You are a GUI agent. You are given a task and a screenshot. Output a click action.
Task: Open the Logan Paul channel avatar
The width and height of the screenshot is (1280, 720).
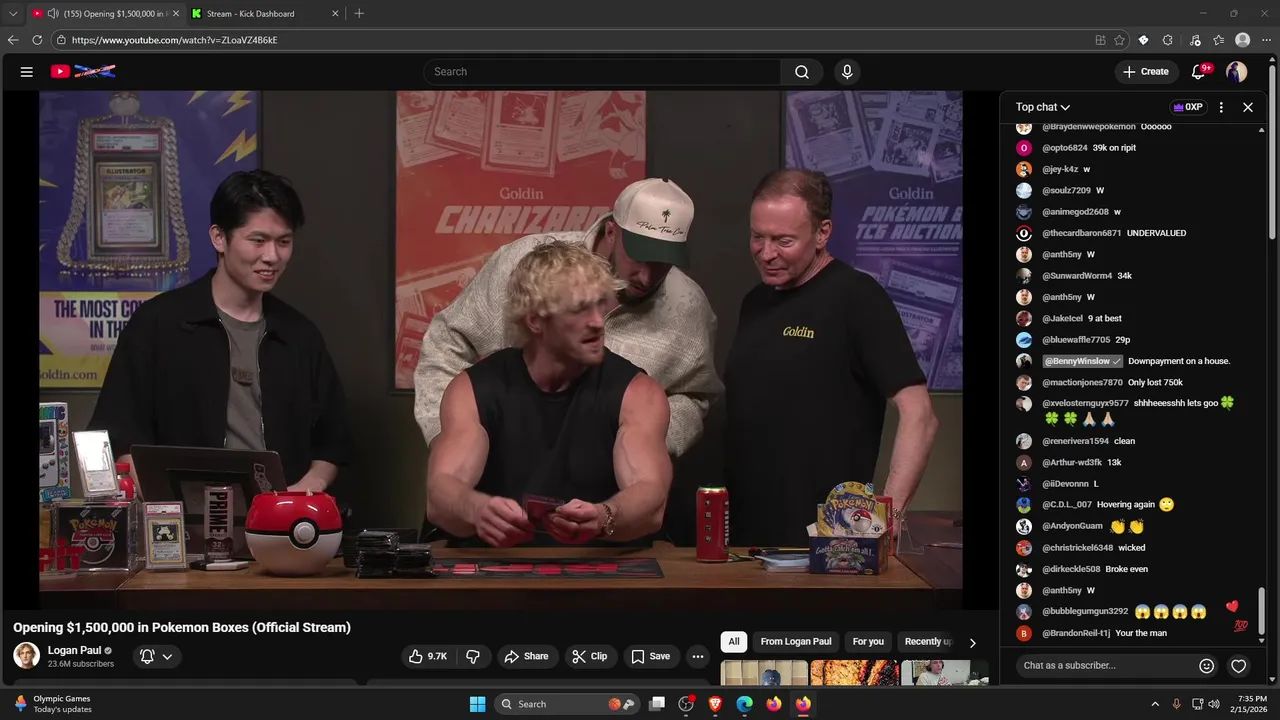26,656
